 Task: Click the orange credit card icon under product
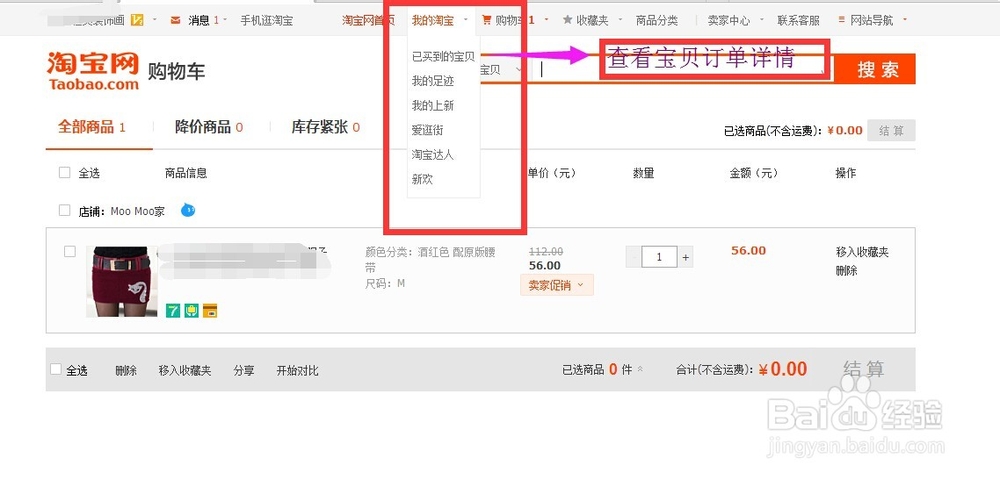[x=210, y=310]
